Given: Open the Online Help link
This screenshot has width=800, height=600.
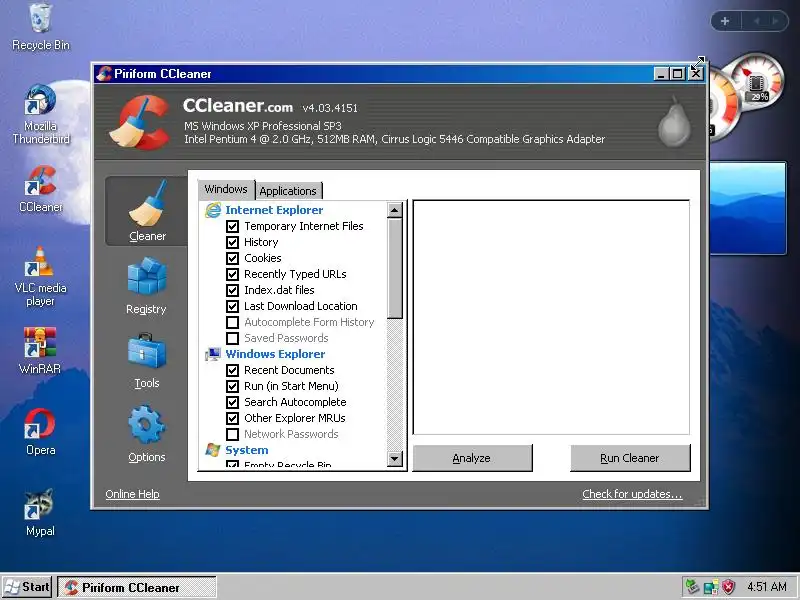Looking at the screenshot, I should tap(133, 494).
